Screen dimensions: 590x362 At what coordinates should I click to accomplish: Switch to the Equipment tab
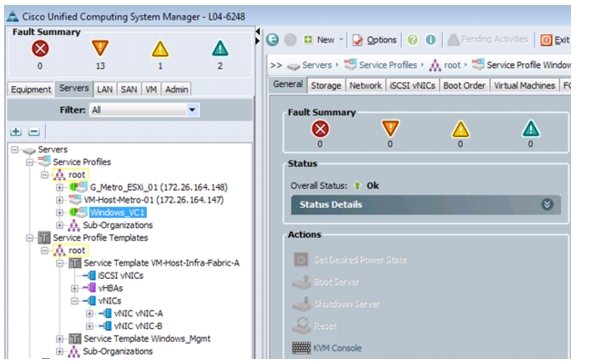pyautogui.click(x=31, y=89)
